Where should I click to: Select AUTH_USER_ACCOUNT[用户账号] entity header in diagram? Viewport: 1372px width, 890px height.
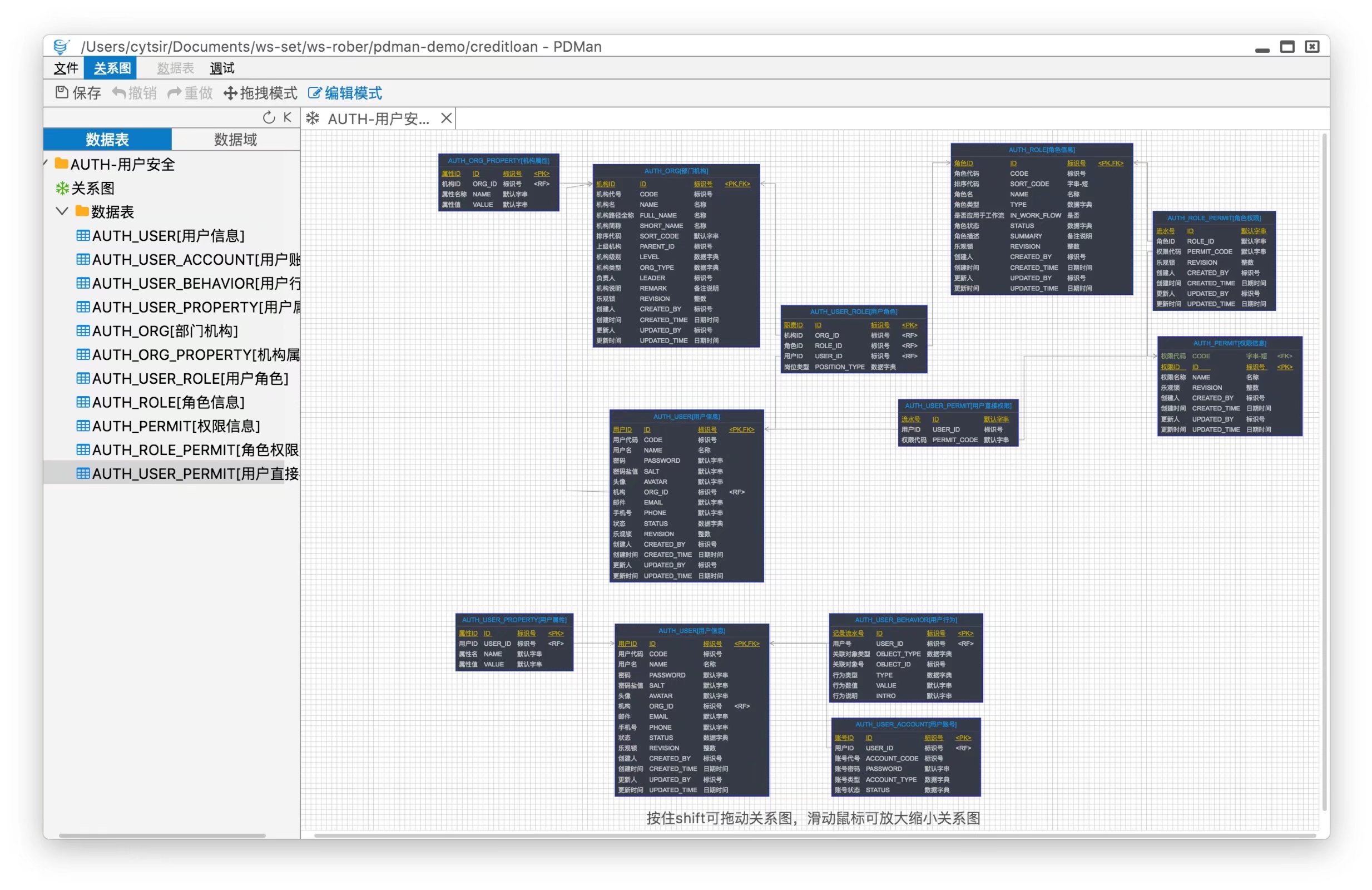(905, 724)
